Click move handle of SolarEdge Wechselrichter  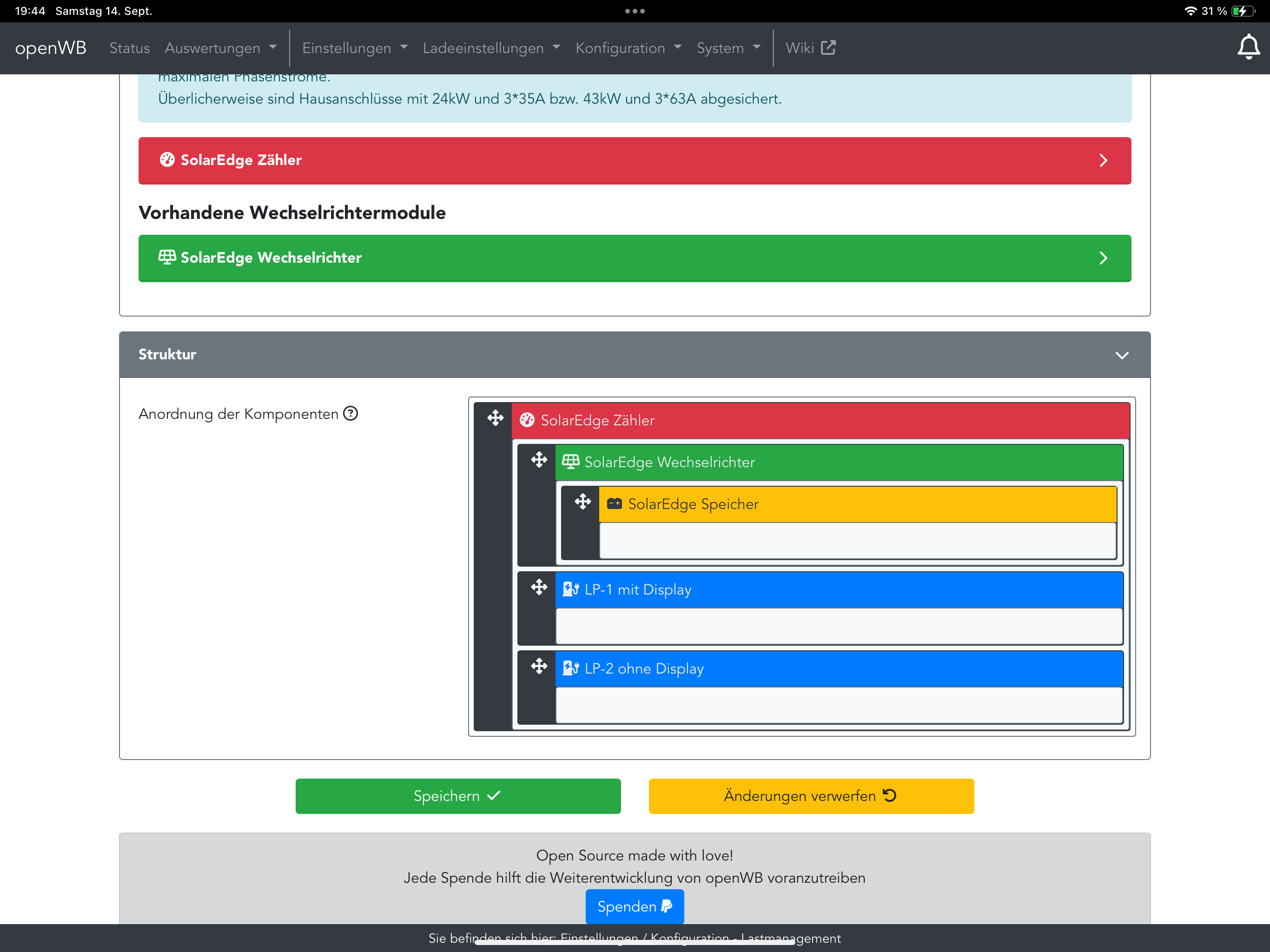pyautogui.click(x=539, y=460)
